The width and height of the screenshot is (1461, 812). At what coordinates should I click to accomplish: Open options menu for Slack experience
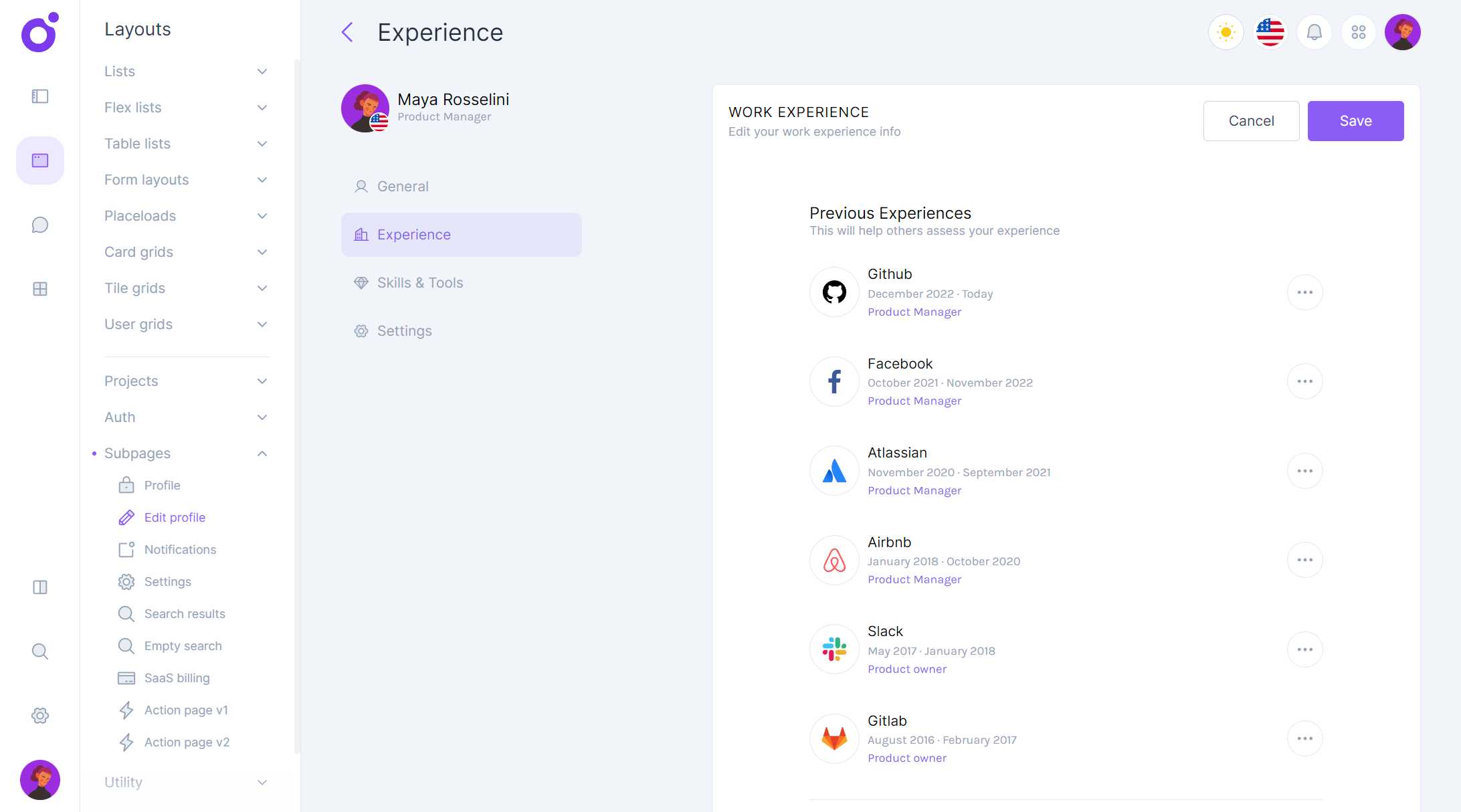[x=1304, y=649]
